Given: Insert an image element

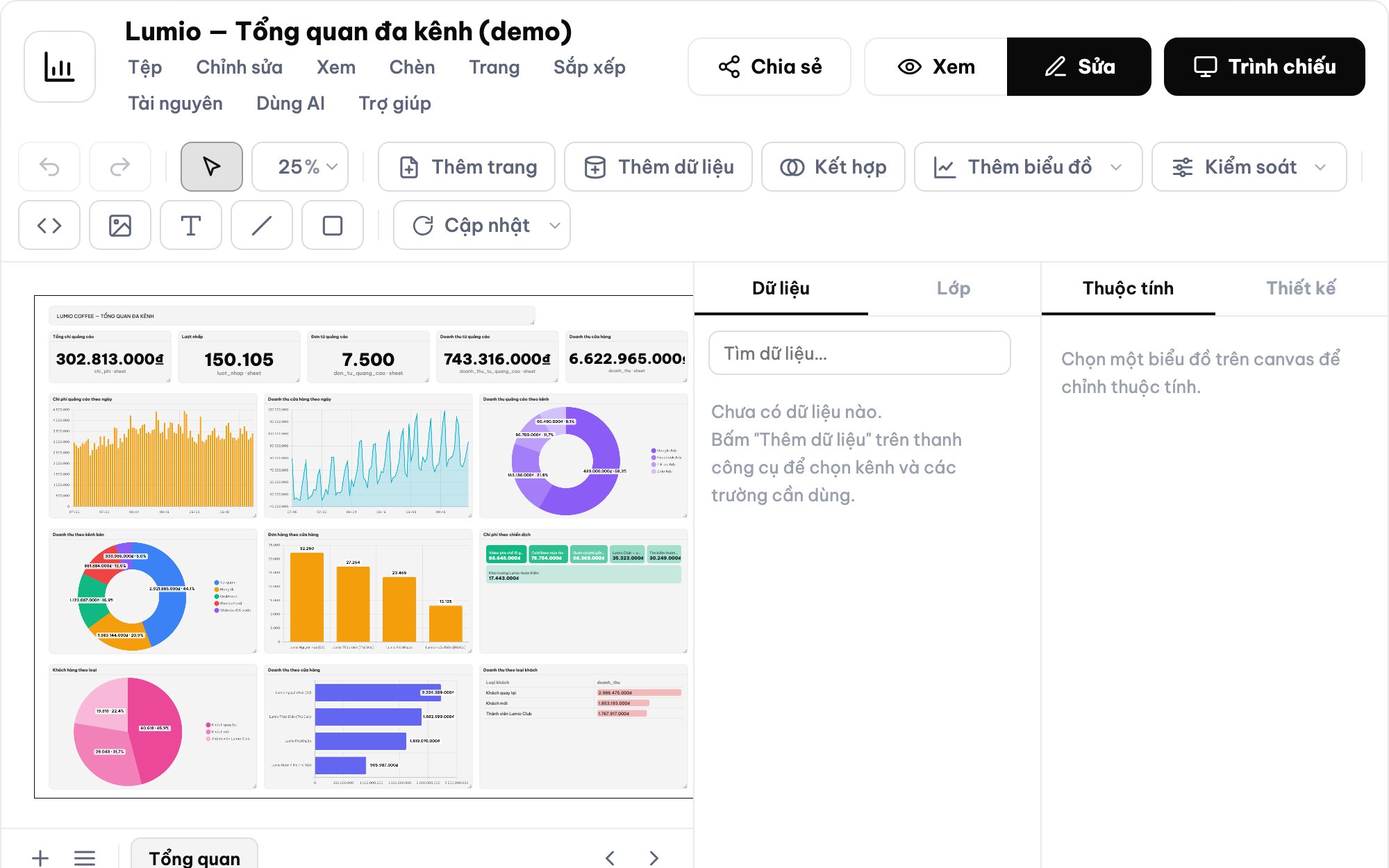Looking at the screenshot, I should (120, 225).
